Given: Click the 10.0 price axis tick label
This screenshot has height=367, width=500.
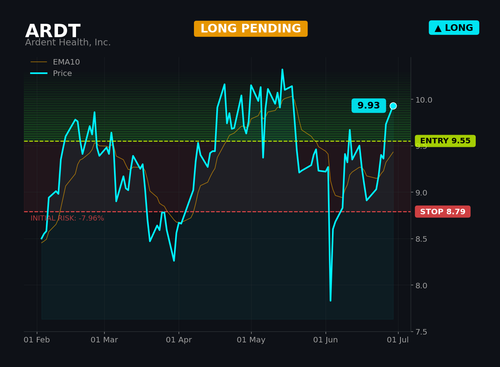Looking at the screenshot, I should pos(424,100).
